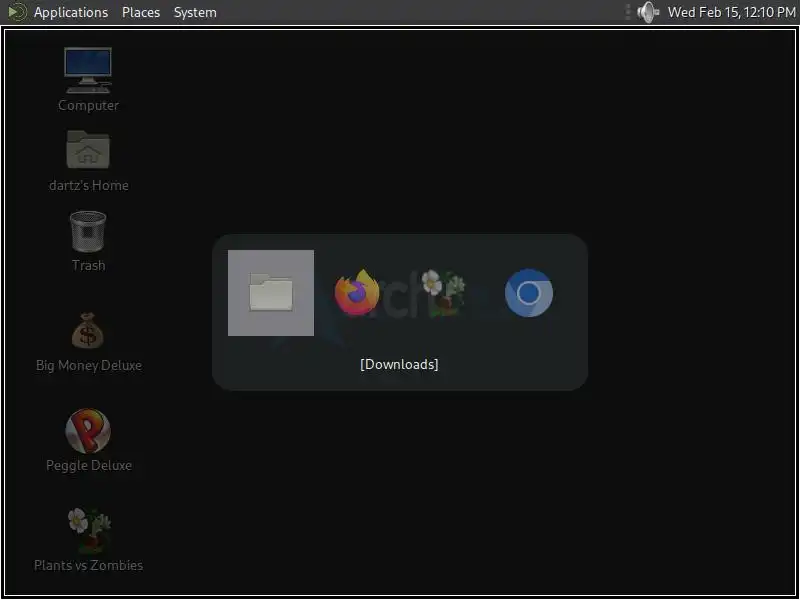The width and height of the screenshot is (800, 600).
Task: Select the Plants vs Zombies desktop icon
Action: click(x=89, y=531)
